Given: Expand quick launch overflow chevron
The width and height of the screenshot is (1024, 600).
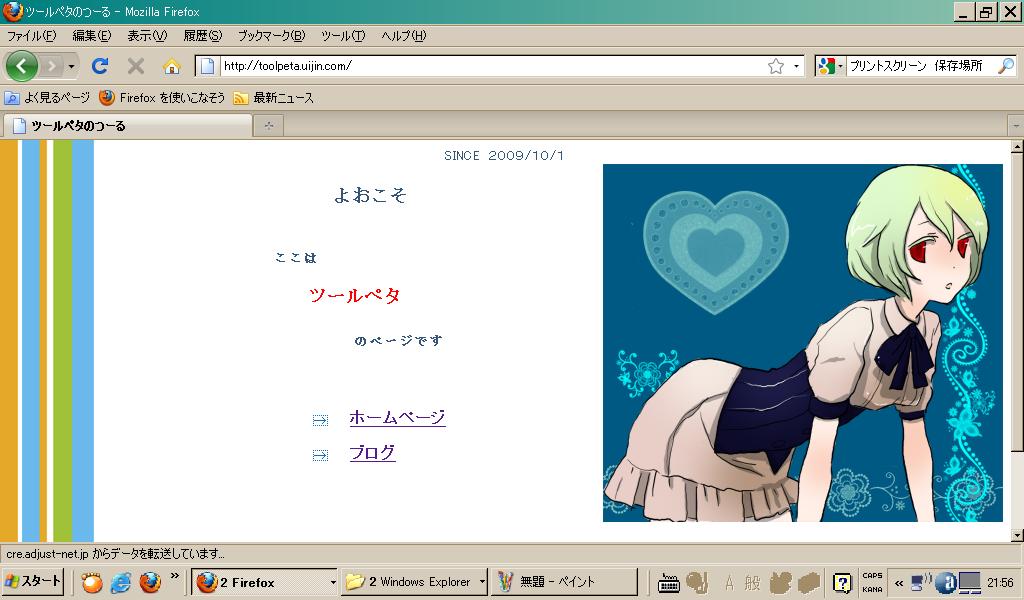Looking at the screenshot, I should (x=174, y=576).
